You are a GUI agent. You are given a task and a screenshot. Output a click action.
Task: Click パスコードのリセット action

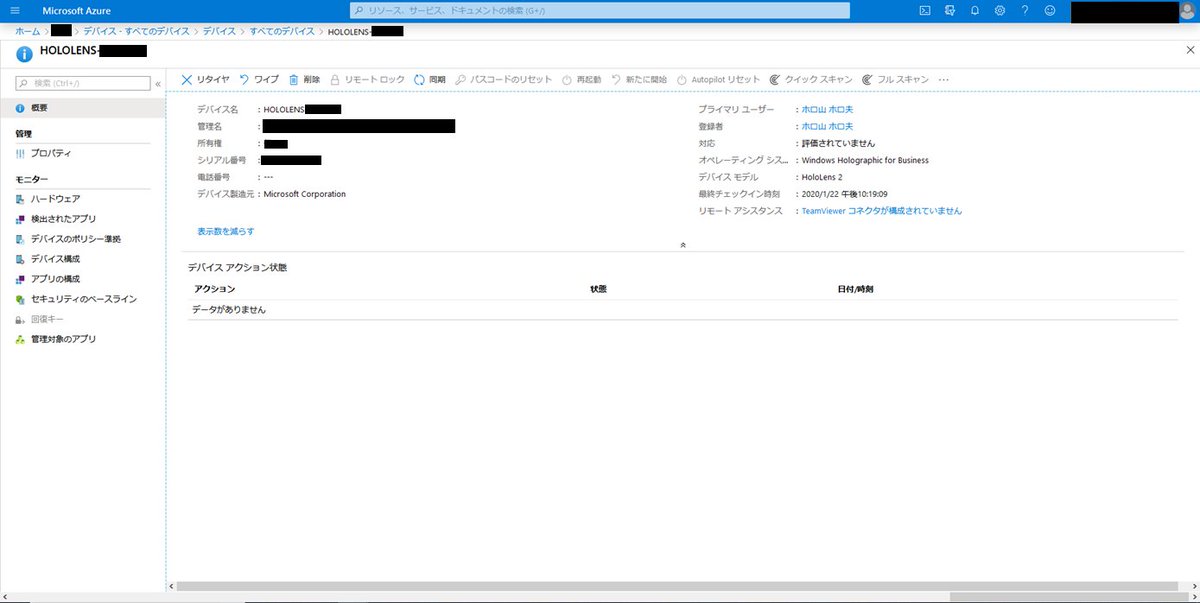pos(503,79)
